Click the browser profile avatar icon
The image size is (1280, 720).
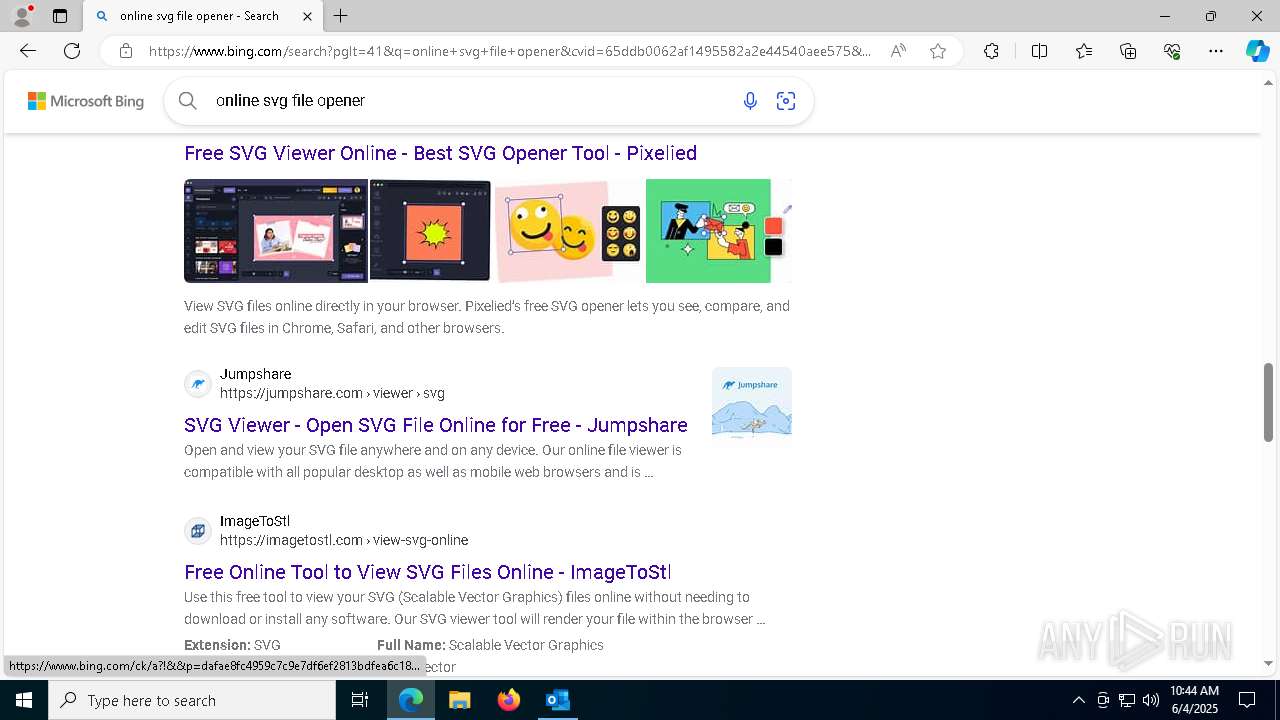coord(22,16)
